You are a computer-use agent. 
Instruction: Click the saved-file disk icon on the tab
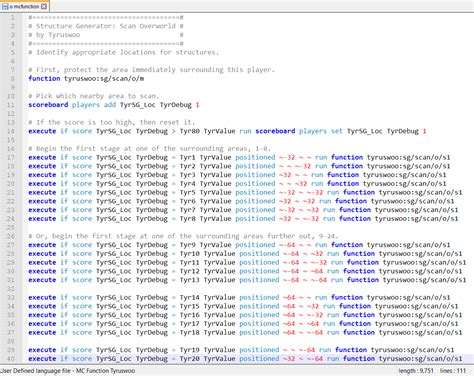[5, 6]
